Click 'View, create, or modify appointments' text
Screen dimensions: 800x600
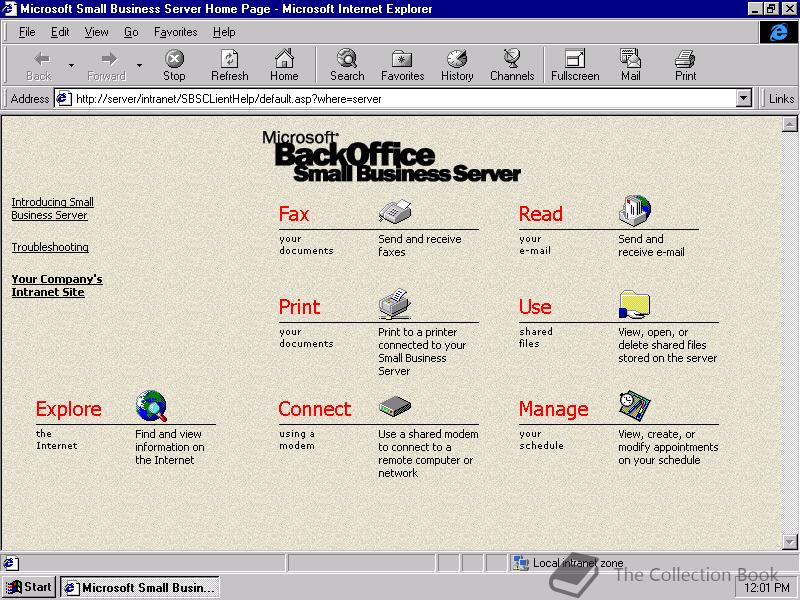point(668,447)
